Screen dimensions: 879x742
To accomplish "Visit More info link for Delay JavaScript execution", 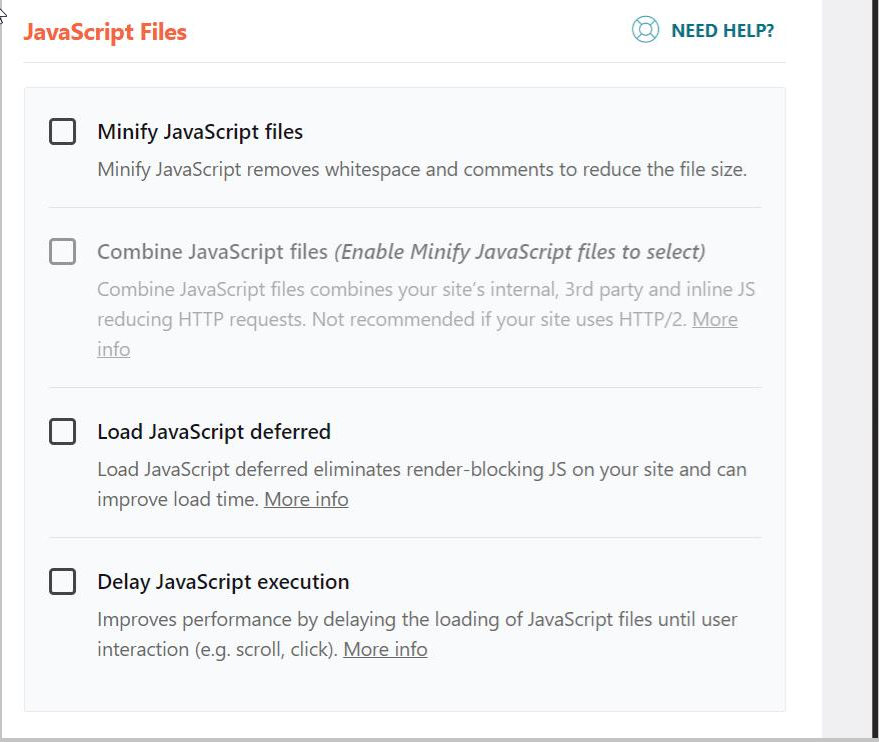I will [385, 649].
